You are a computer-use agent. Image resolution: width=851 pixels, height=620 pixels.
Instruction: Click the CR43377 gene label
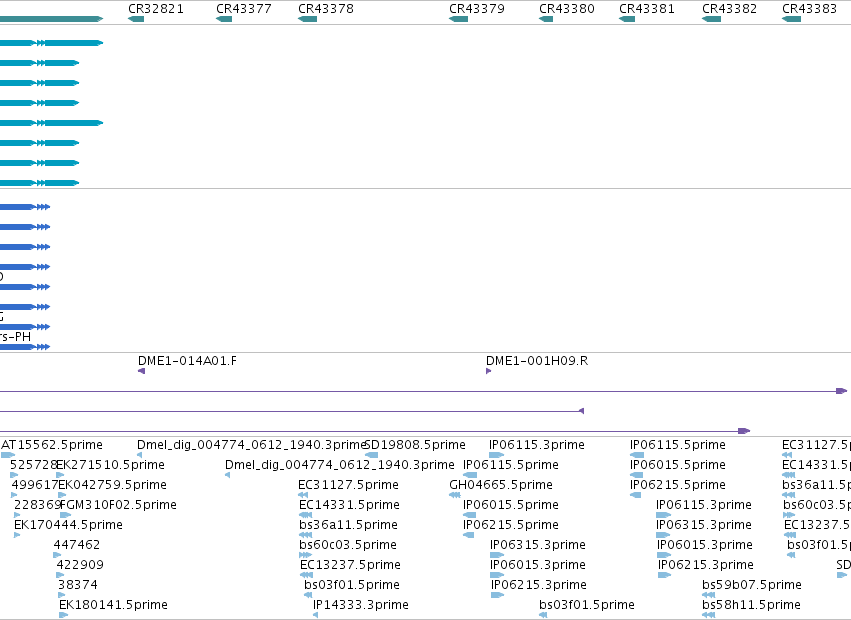click(244, 9)
